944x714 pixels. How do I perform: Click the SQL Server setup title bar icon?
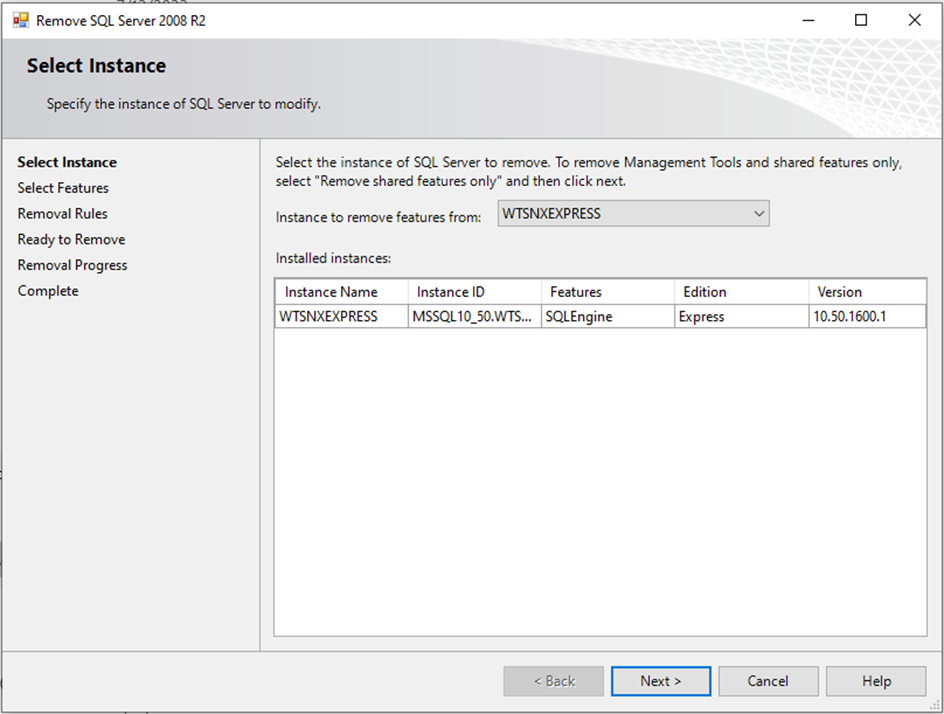click(x=21, y=20)
